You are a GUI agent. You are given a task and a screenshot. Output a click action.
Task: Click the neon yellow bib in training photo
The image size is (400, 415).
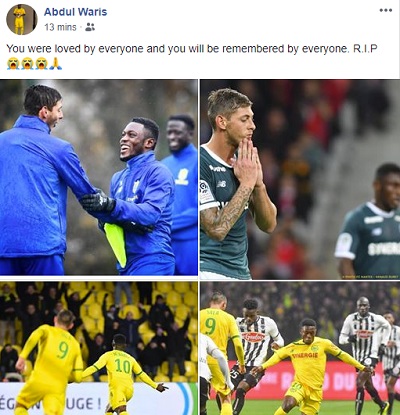point(116,243)
